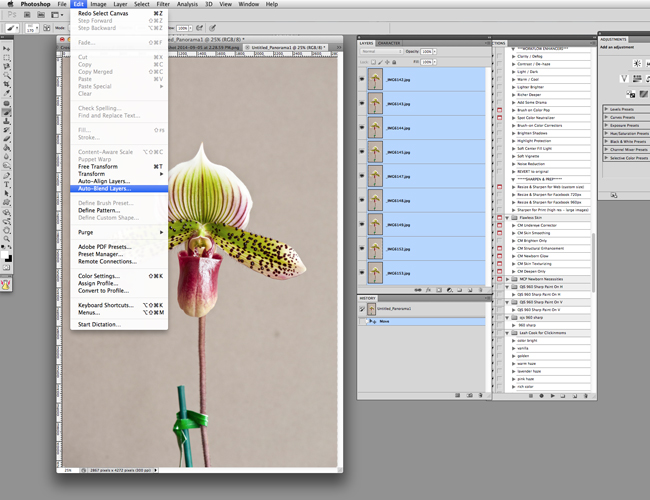Click the foreground color swatch

pyautogui.click(x=5, y=255)
